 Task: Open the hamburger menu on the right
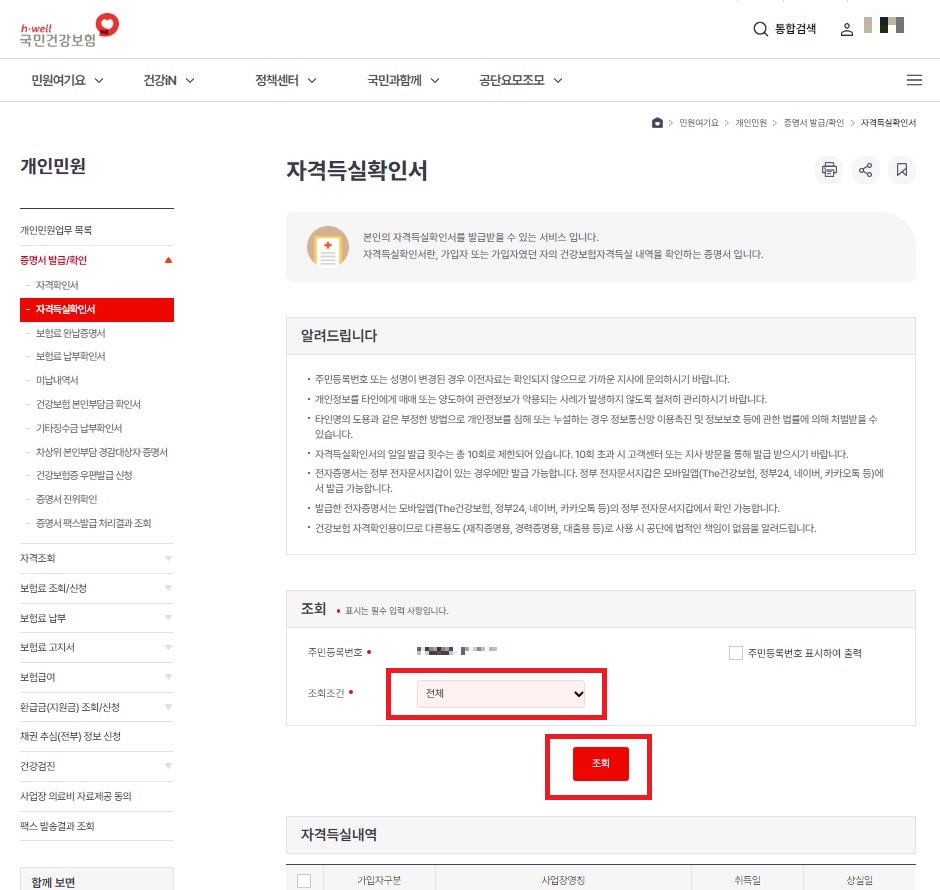pos(914,79)
